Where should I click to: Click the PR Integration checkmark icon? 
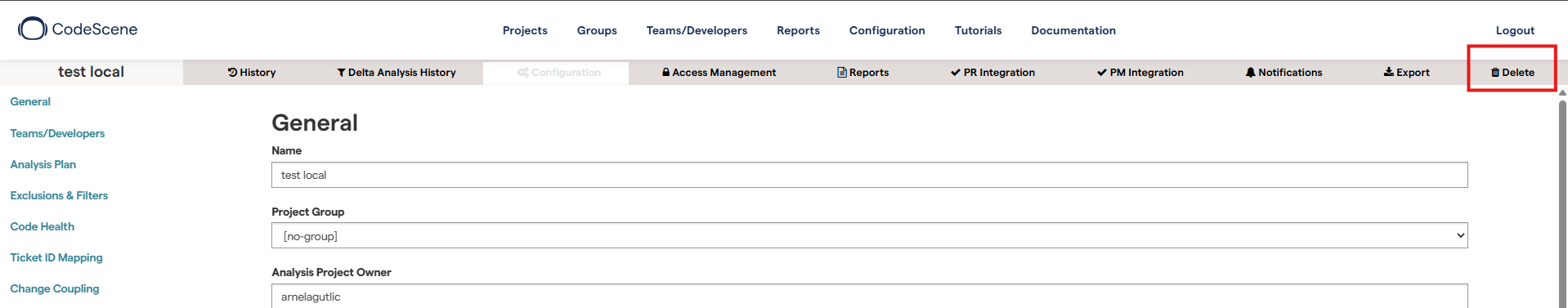[955, 73]
